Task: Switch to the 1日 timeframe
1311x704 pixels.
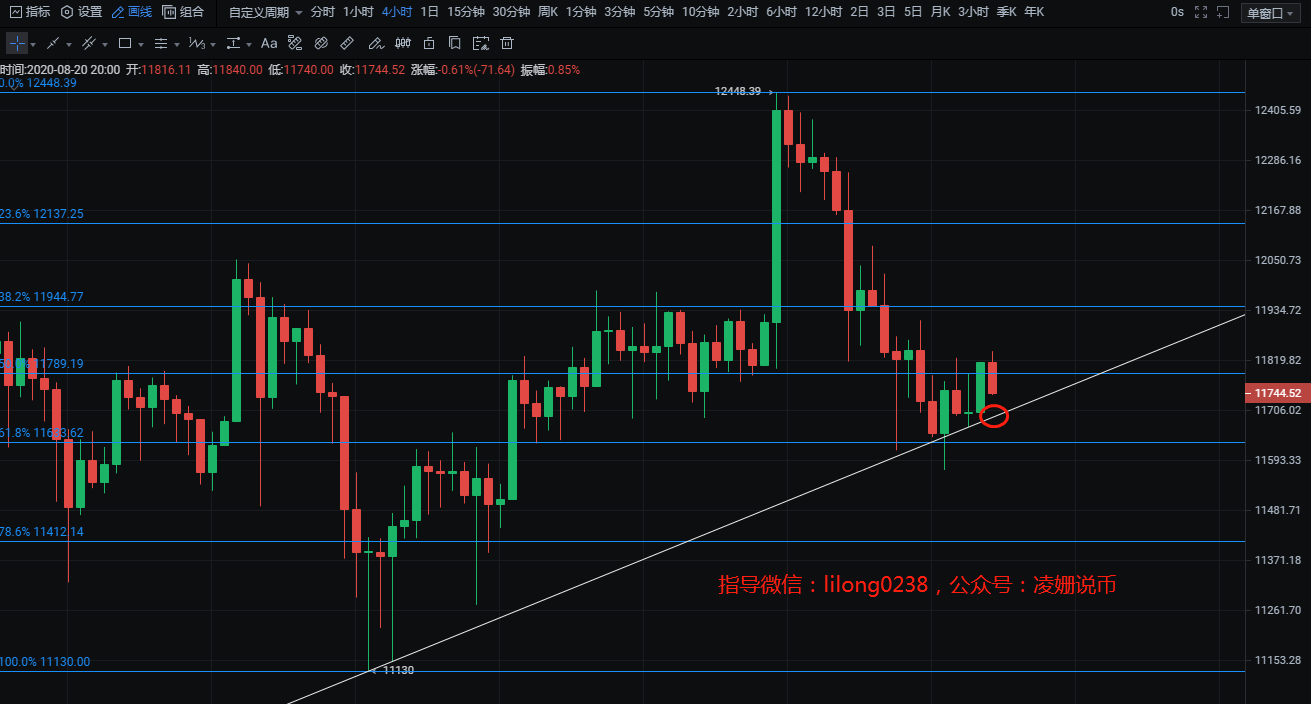Action: [429, 12]
